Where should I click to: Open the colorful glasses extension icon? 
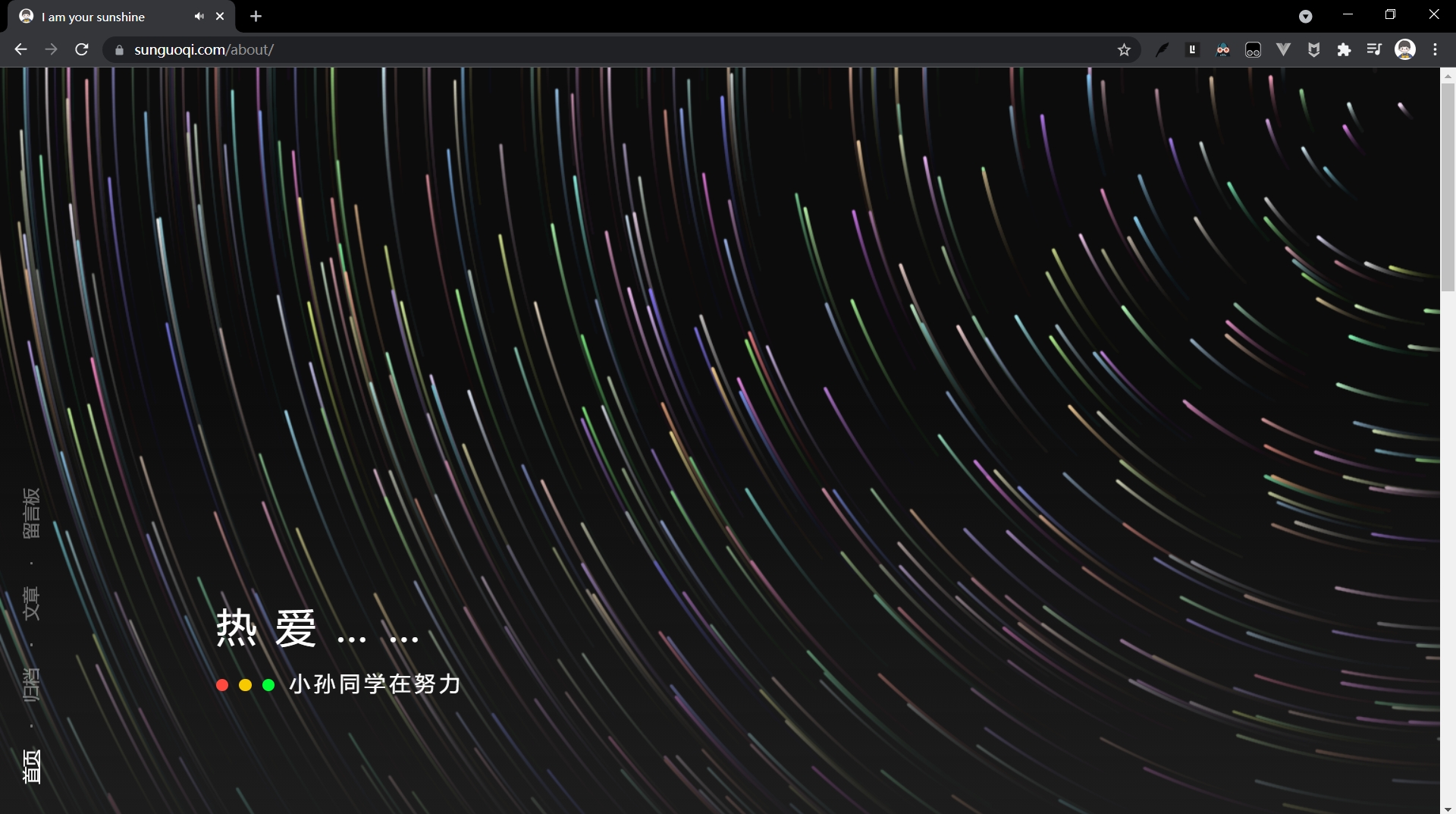coord(1222,50)
